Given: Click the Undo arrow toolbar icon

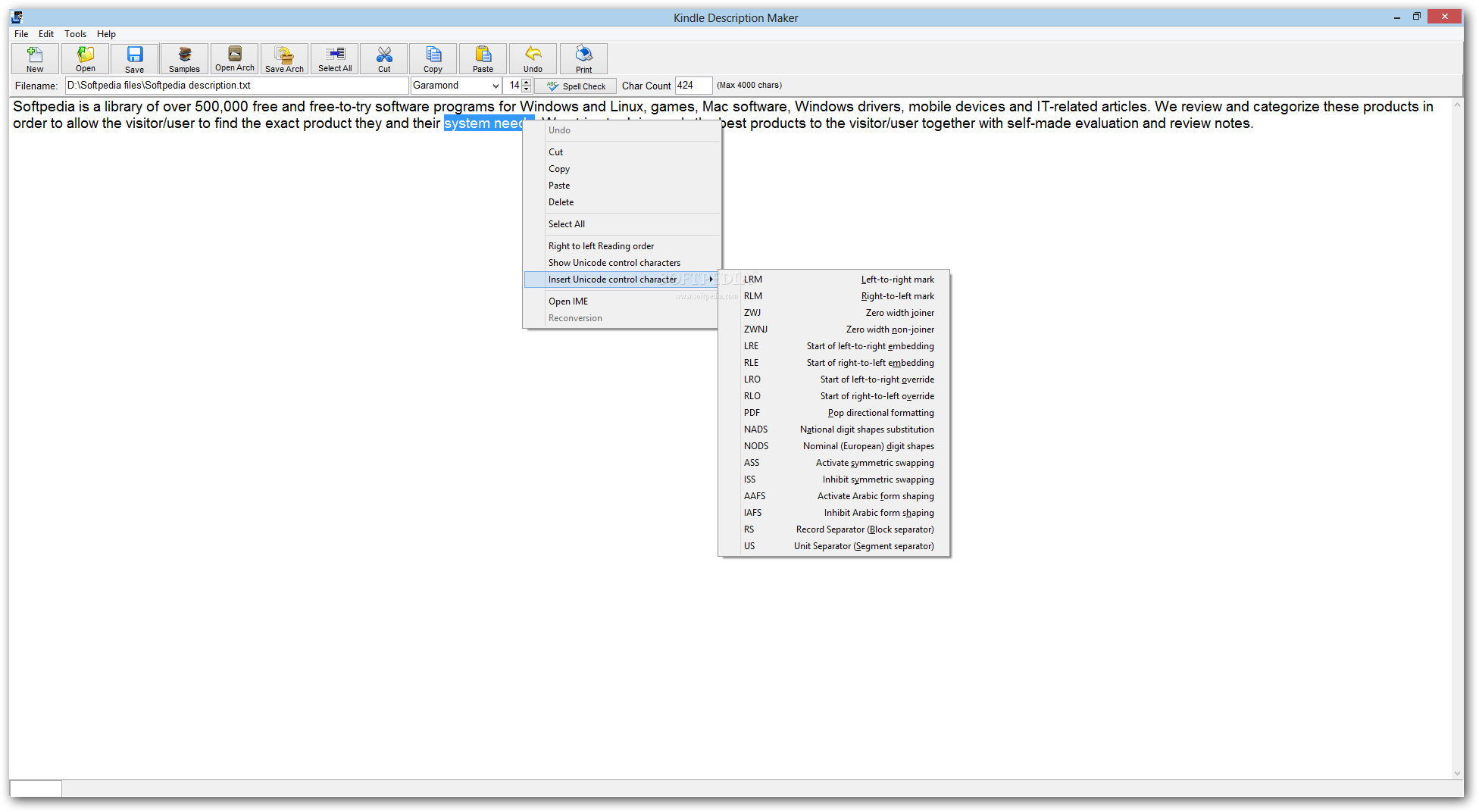Looking at the screenshot, I should pyautogui.click(x=533, y=58).
